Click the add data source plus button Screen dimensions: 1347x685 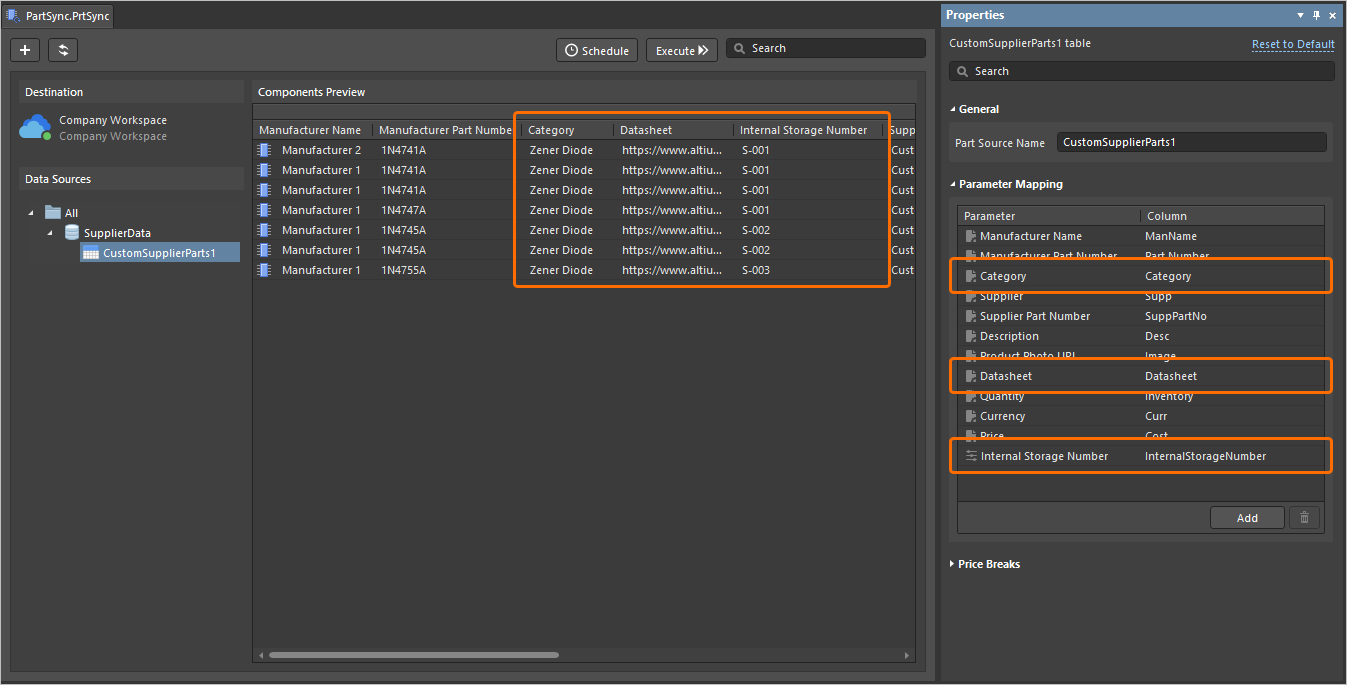25,50
